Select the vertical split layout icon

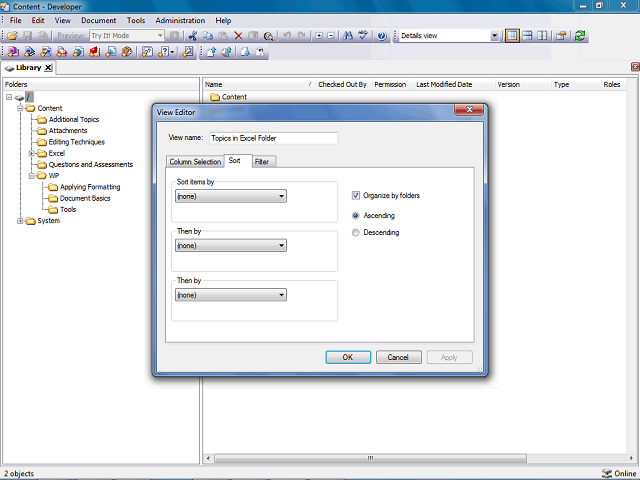(542, 36)
